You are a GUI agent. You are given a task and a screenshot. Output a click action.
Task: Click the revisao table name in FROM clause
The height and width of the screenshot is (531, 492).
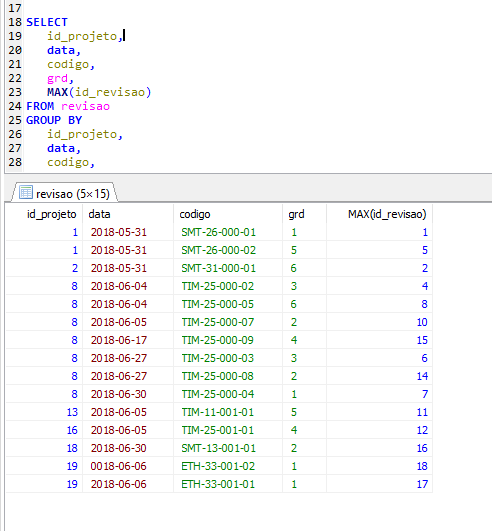click(85, 106)
